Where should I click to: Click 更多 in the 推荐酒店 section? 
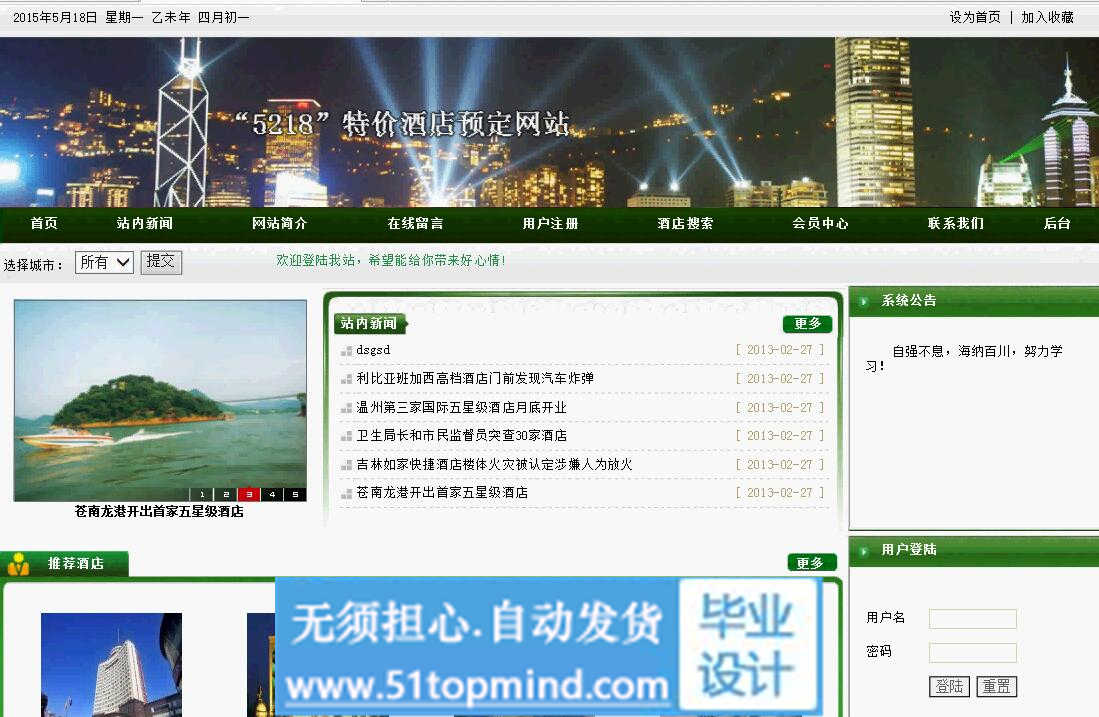812,563
